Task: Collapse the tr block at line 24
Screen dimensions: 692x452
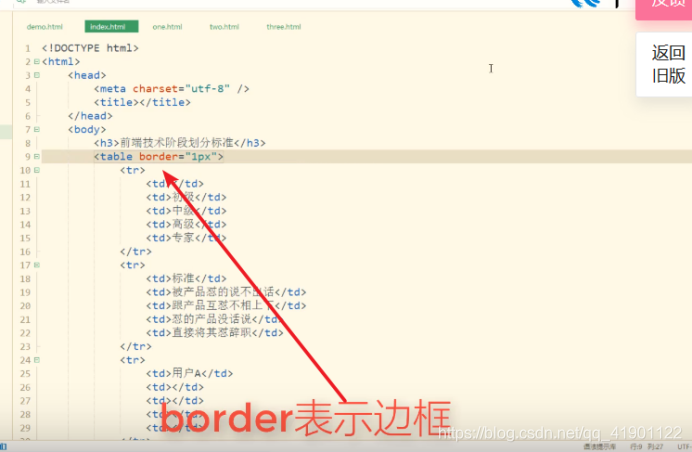Action: point(37,360)
